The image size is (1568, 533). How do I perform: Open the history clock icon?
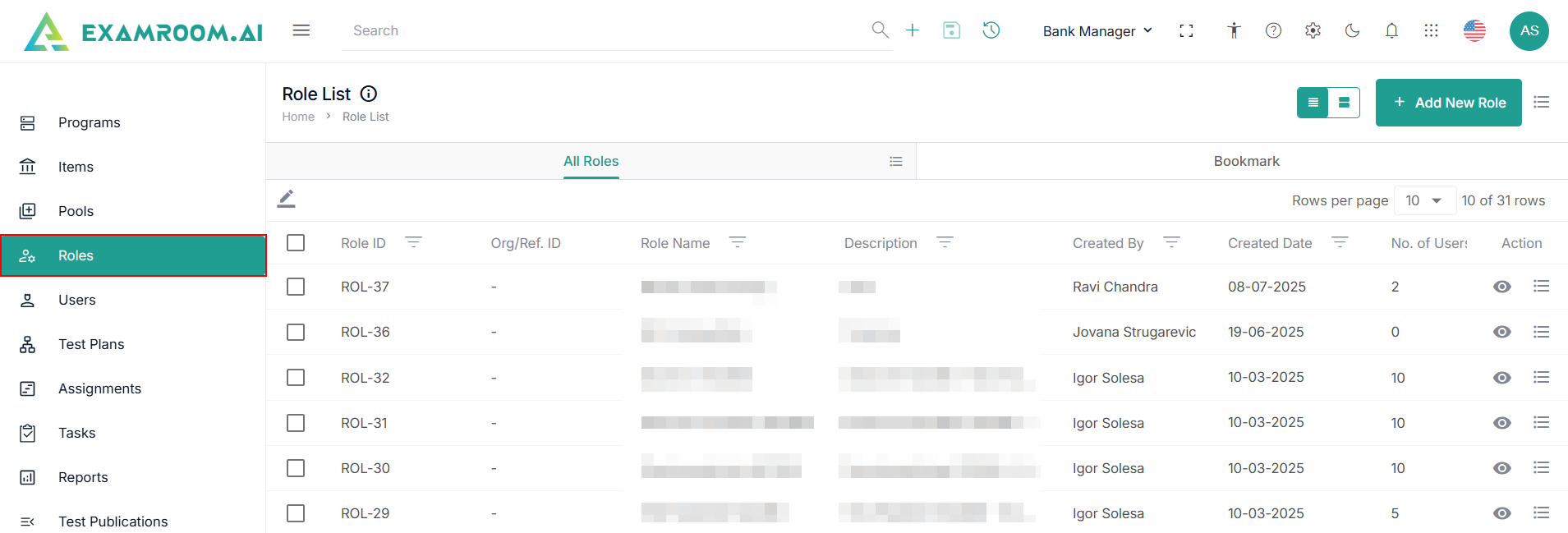pyautogui.click(x=991, y=30)
